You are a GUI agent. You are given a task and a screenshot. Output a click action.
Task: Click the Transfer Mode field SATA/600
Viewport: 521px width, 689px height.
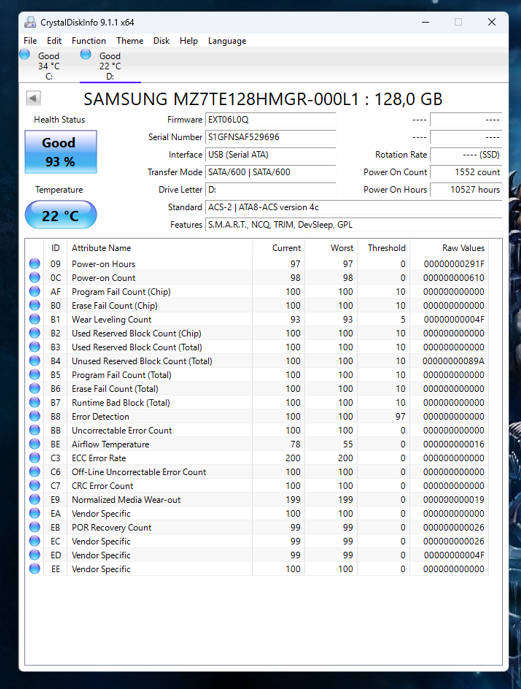point(271,172)
